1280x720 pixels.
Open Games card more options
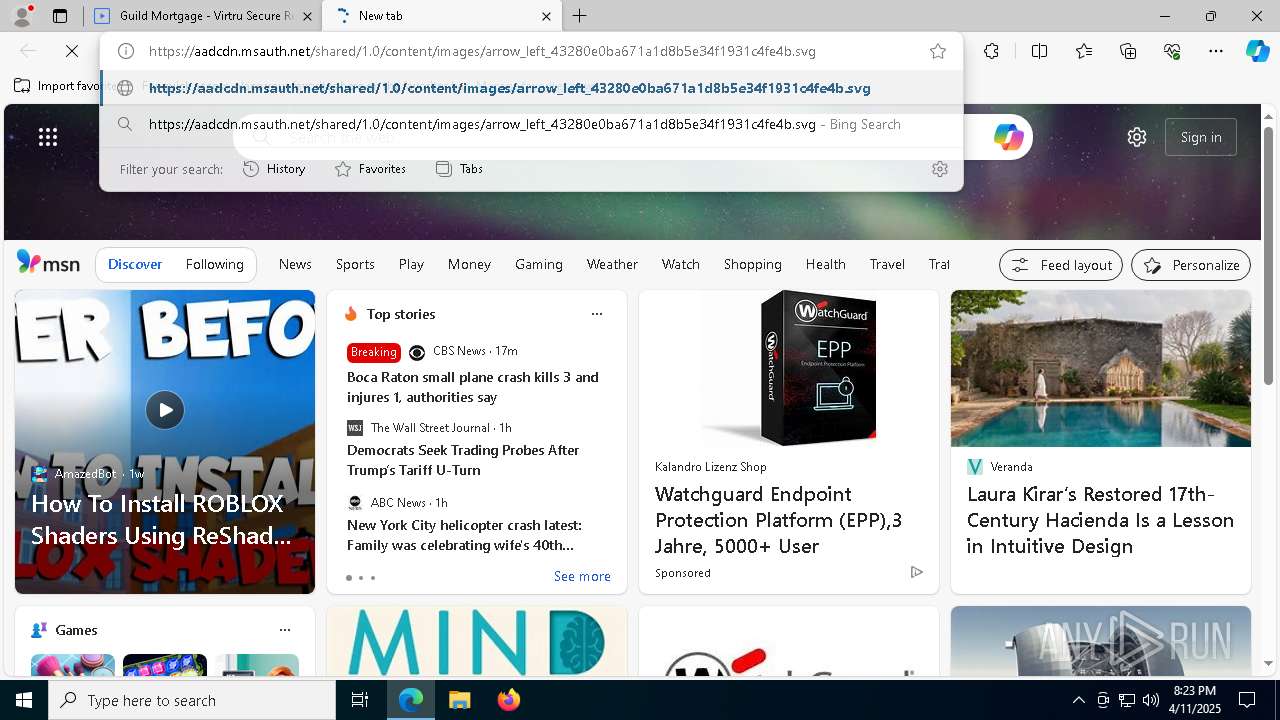point(285,630)
